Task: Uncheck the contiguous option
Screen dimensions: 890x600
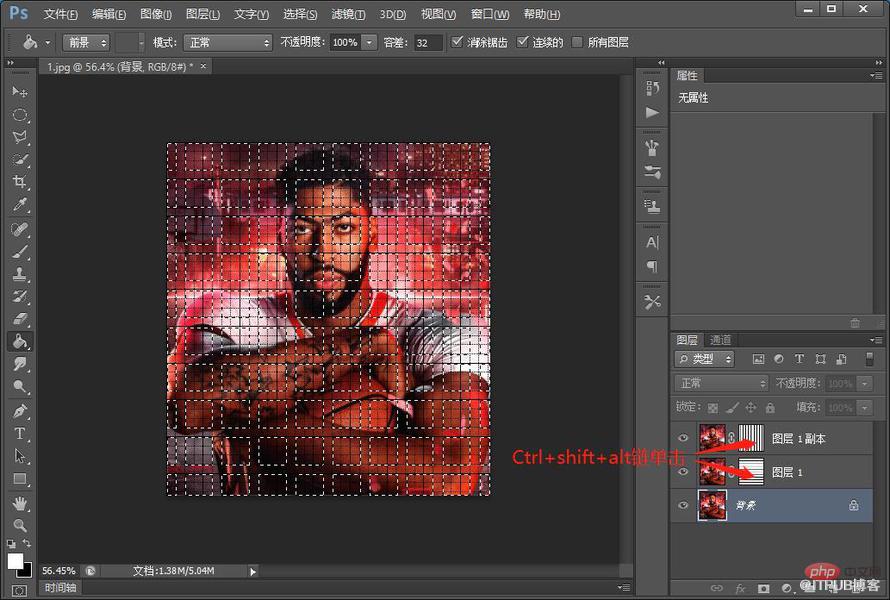Action: pos(522,41)
